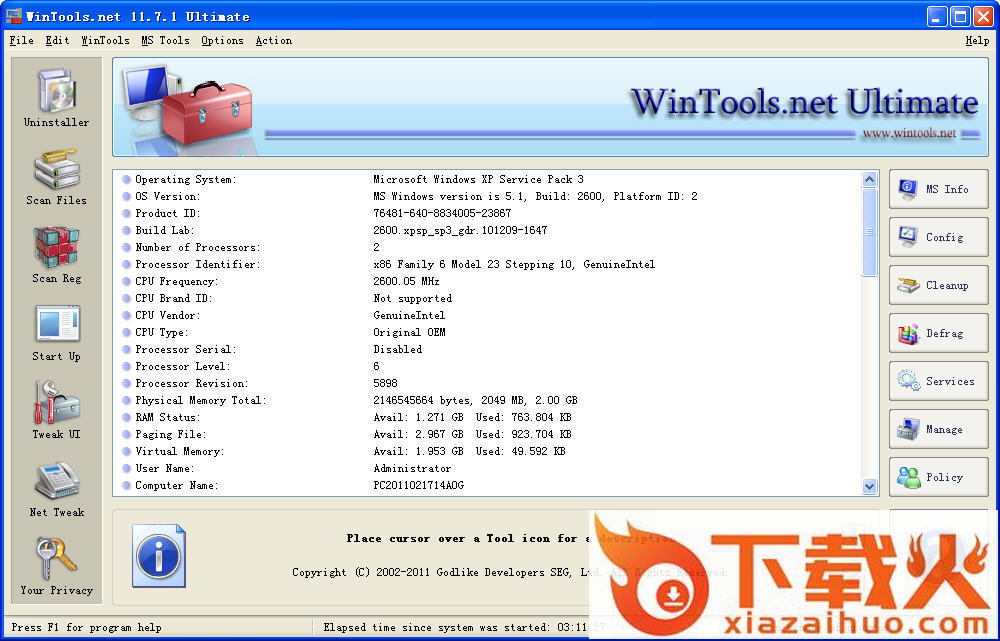Screen dimensions: 1000x641
Task: Open the Your Privacy tool
Action: tap(57, 567)
